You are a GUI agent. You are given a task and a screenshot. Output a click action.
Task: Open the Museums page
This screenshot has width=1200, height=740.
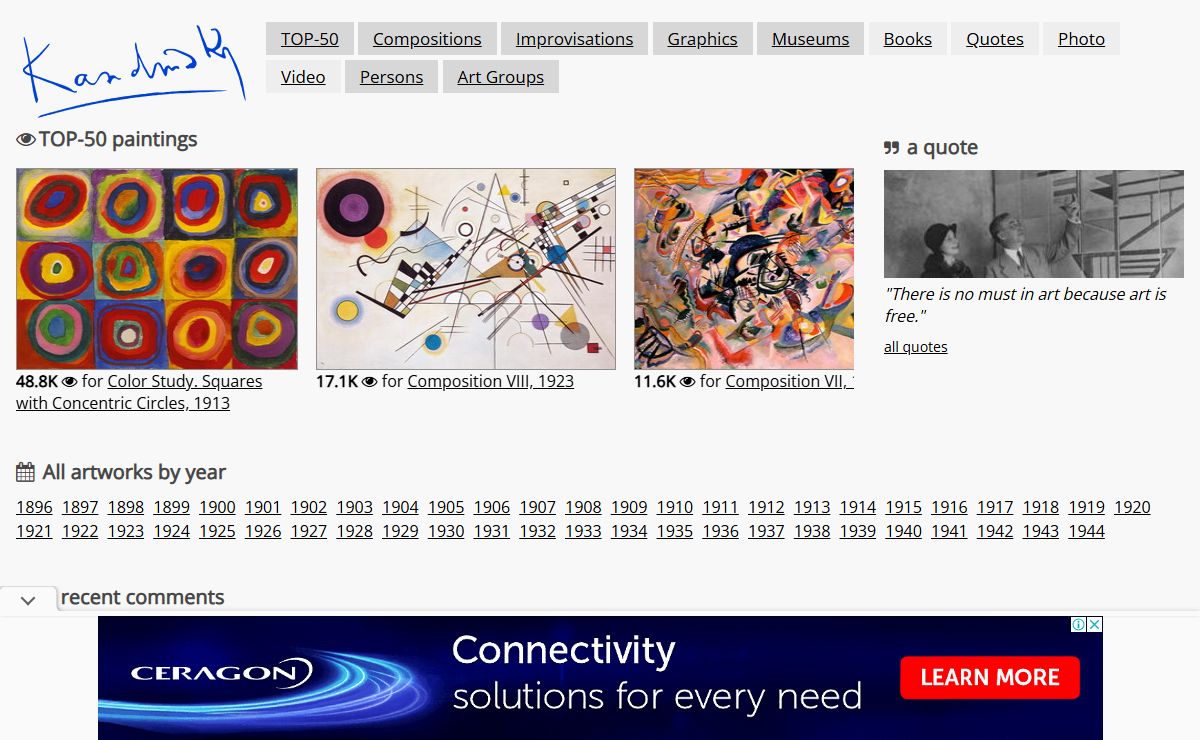(810, 39)
